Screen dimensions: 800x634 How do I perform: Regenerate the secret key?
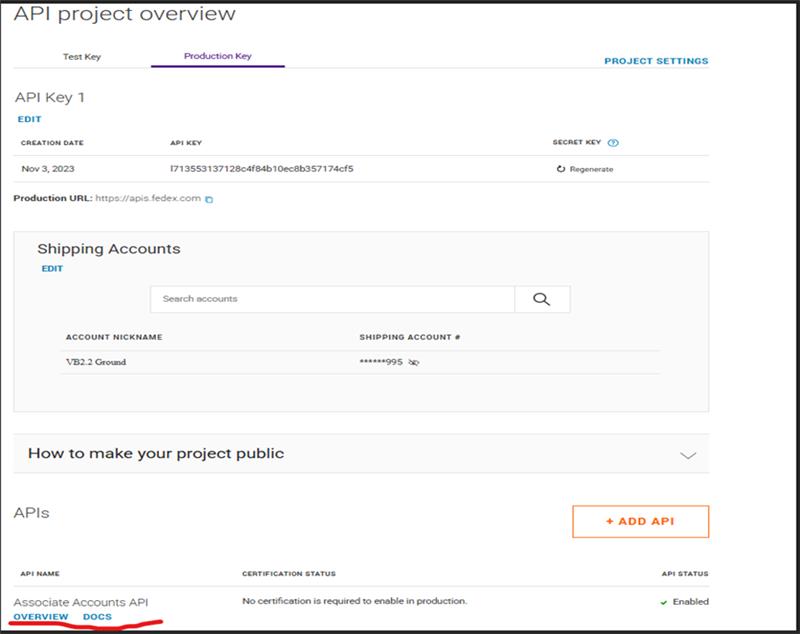585,169
